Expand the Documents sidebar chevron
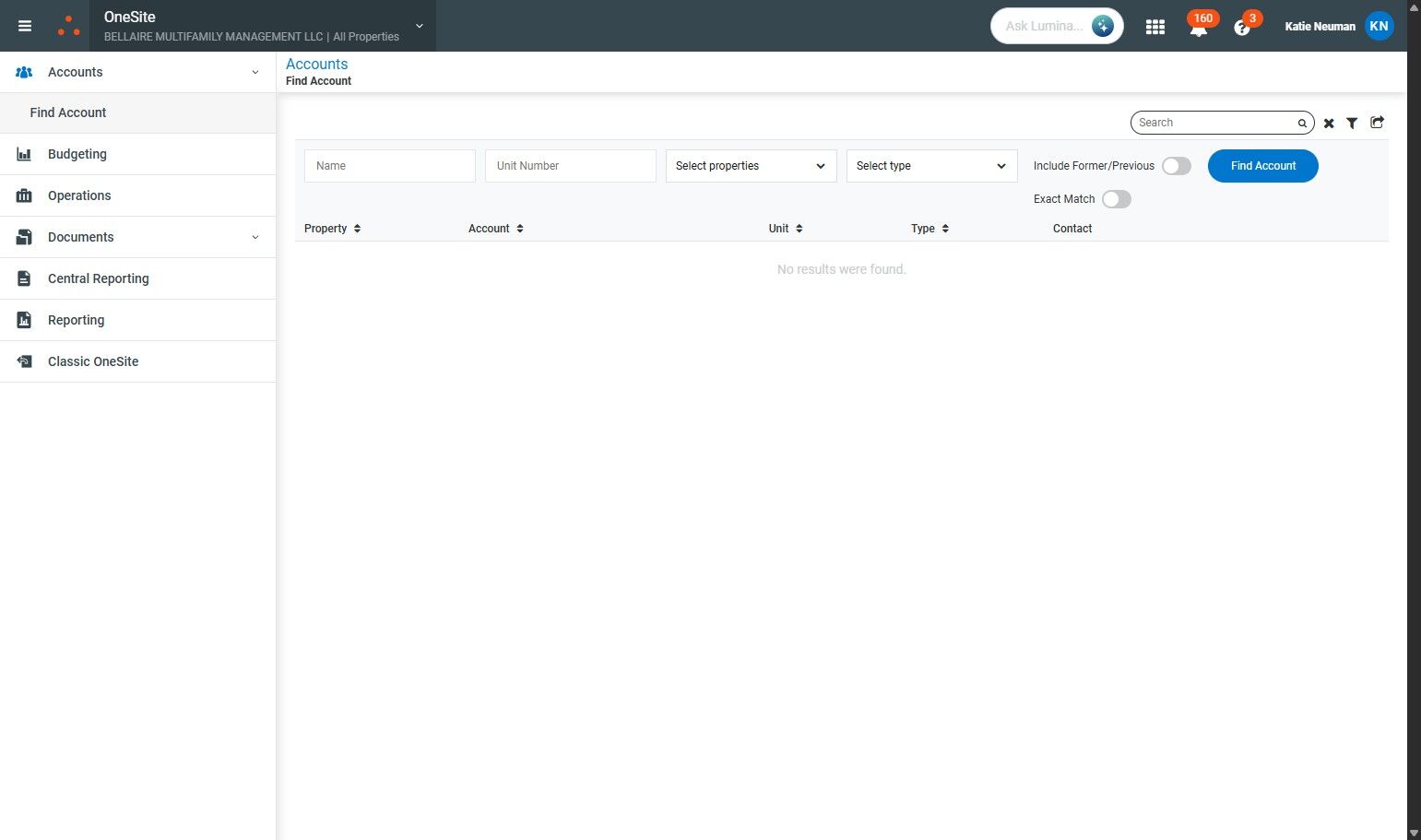 [255, 237]
